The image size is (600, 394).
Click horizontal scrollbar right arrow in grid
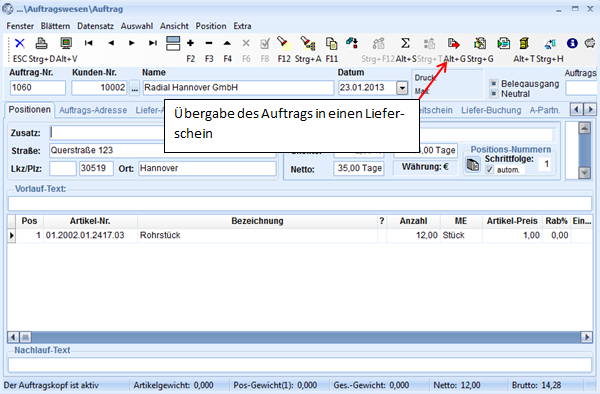(586, 337)
